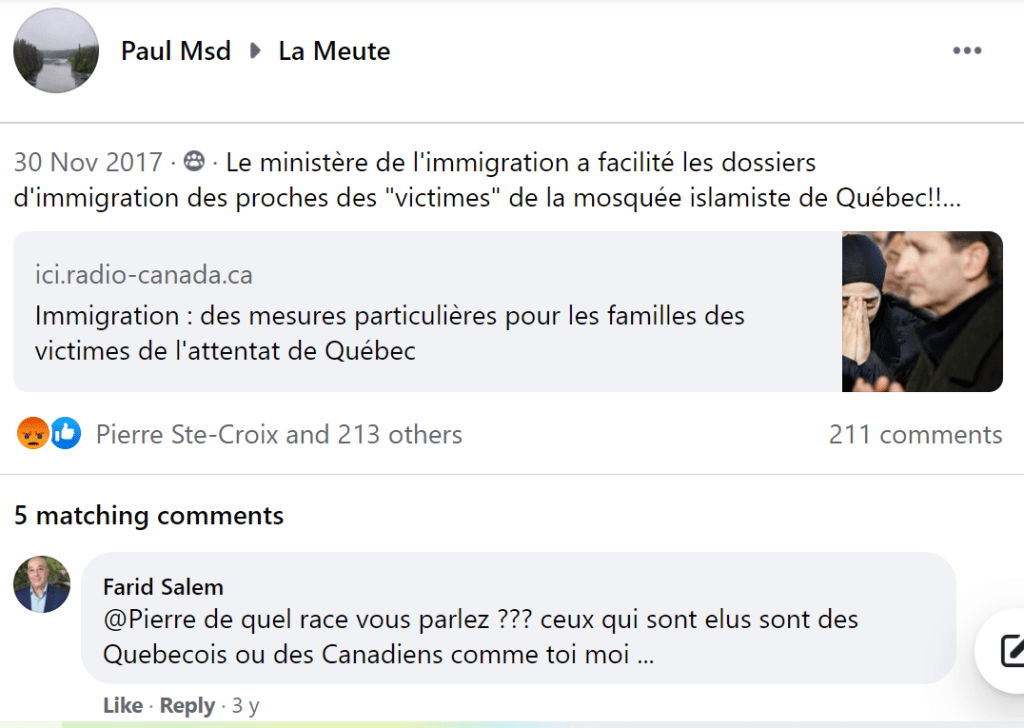Click the new message compose icon
The width and height of the screenshot is (1024, 728).
tap(1012, 651)
